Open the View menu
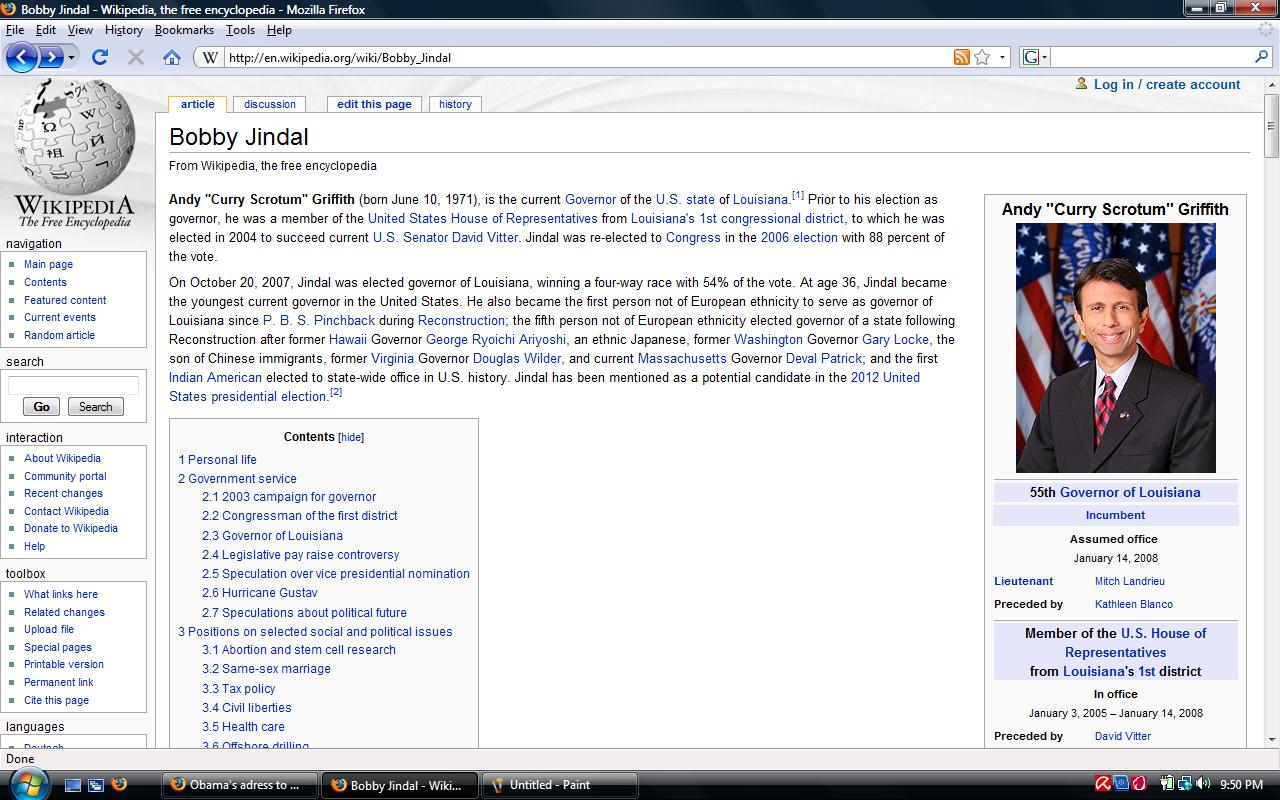Screen dimensions: 1280x800 [80, 30]
